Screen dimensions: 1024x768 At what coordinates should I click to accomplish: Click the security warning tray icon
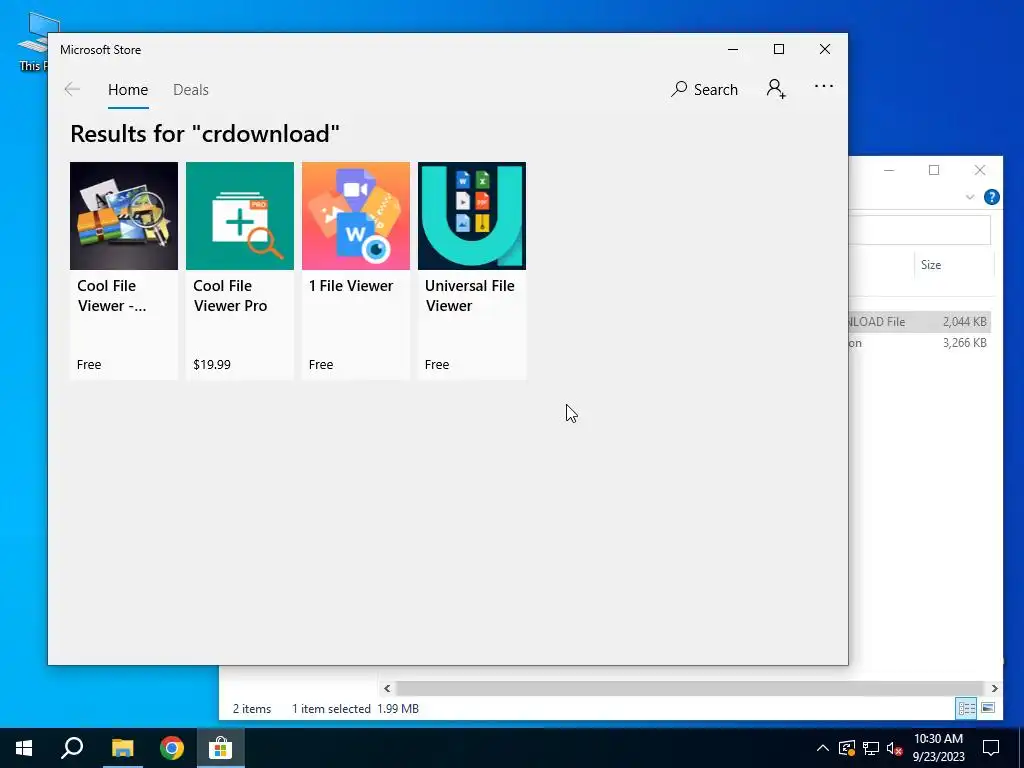click(847, 748)
